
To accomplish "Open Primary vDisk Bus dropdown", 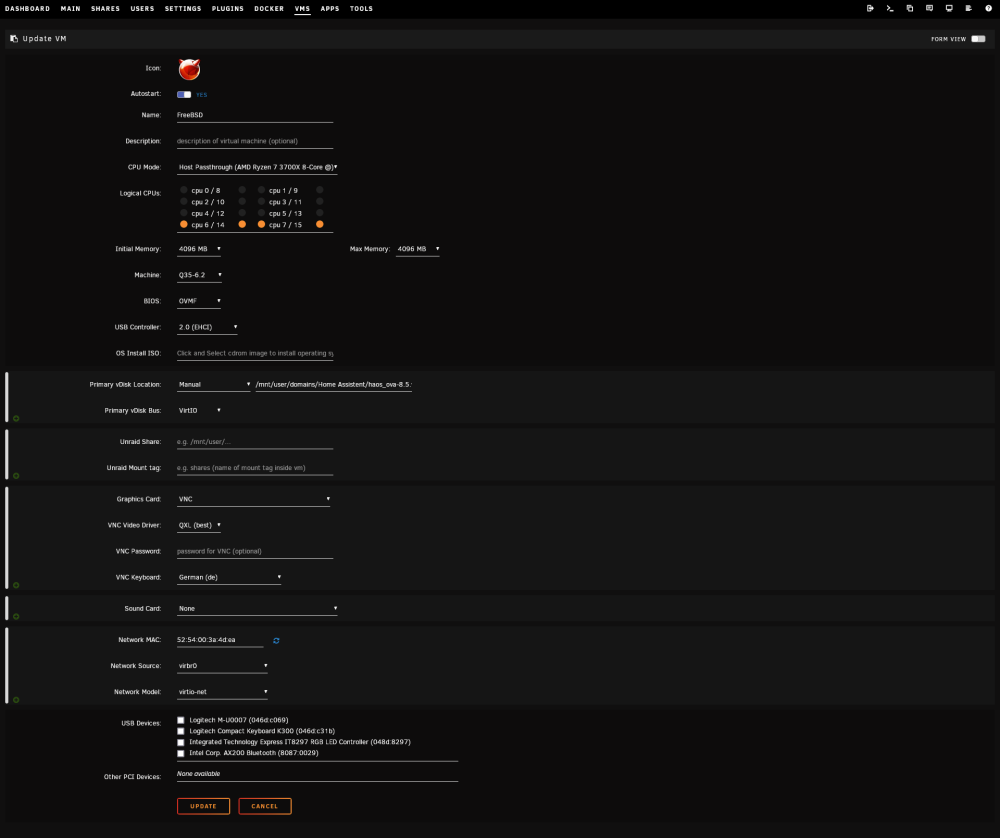I will coord(199,411).
